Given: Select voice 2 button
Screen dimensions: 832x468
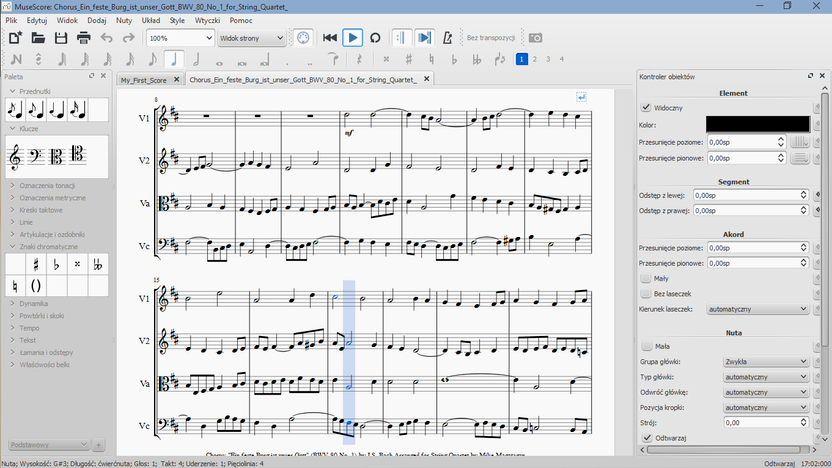Looking at the screenshot, I should pyautogui.click(x=535, y=59).
